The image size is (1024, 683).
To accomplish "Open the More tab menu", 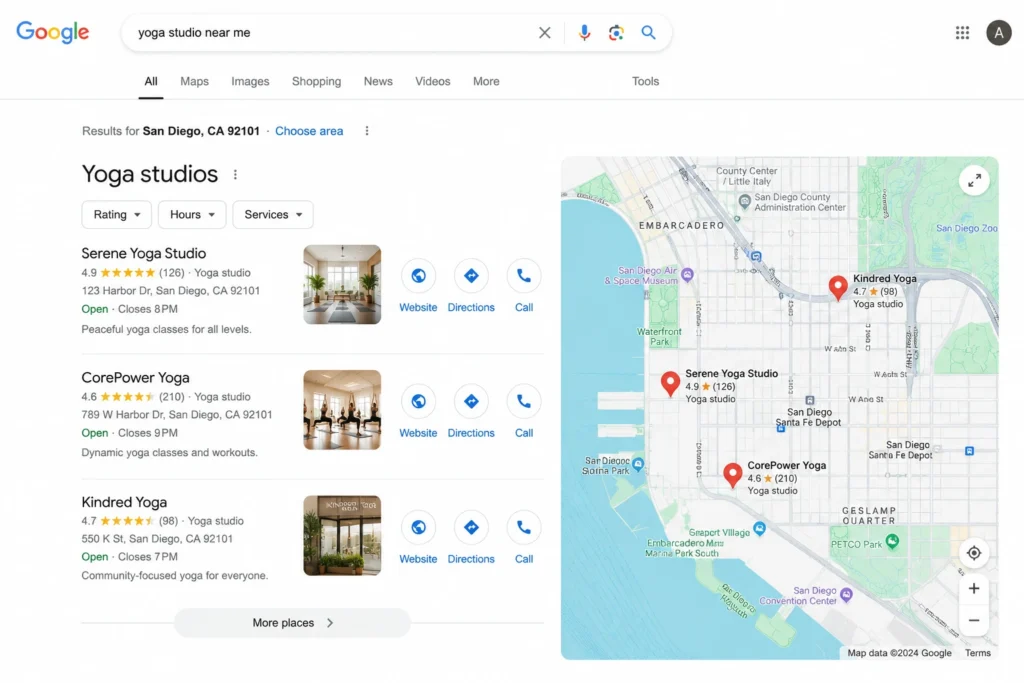I will [x=486, y=82].
